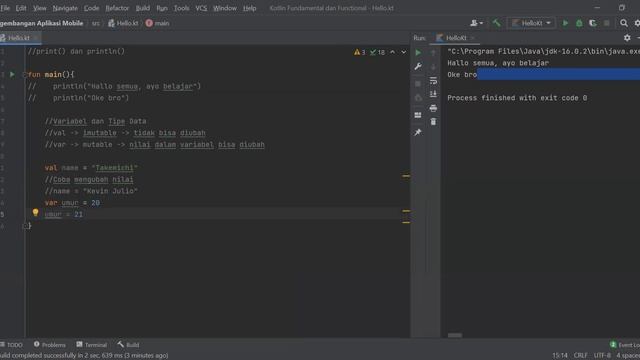Click the yellow intention lightbulb icon
Viewport: 640px width, 360px height.
[36, 213]
